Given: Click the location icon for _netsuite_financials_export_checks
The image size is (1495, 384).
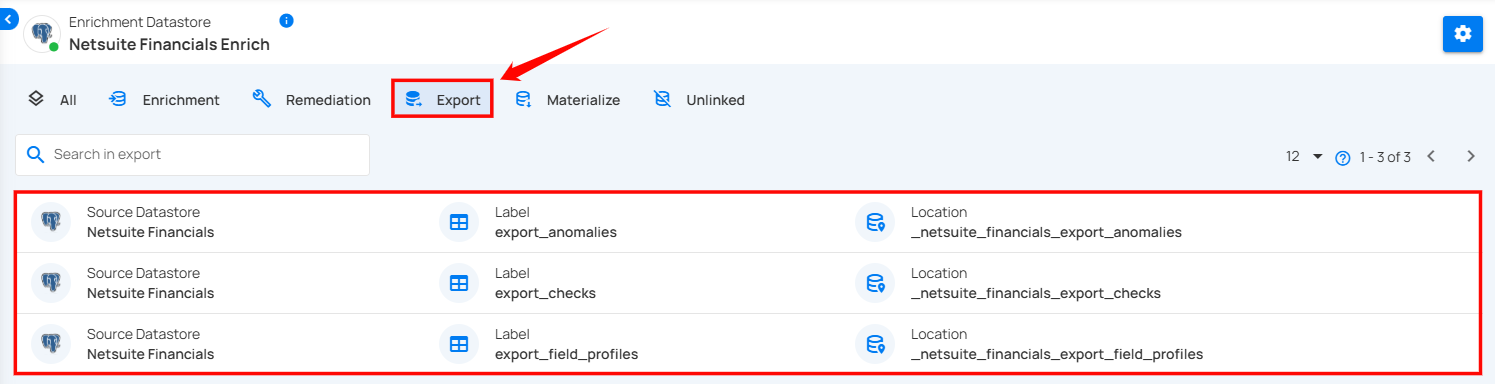Looking at the screenshot, I should [x=875, y=283].
